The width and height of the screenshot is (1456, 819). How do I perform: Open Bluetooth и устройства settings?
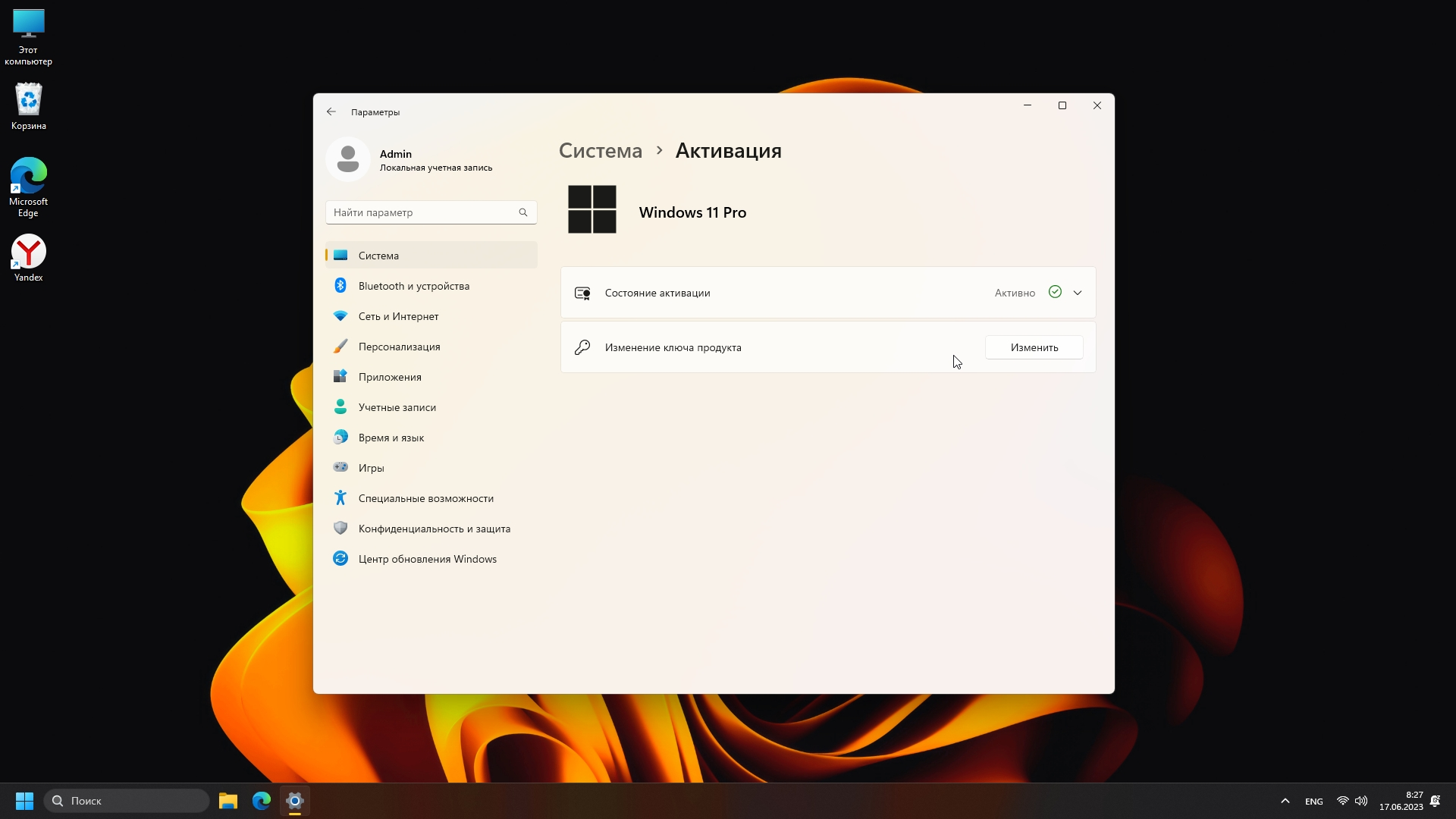[413, 286]
